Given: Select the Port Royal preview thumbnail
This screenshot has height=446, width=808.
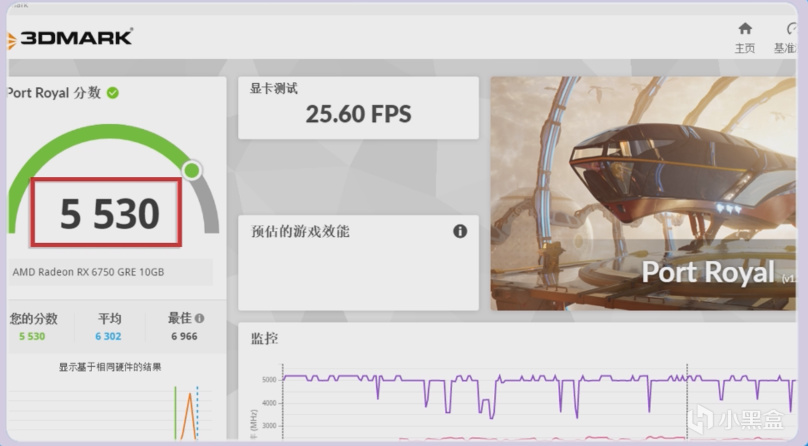Looking at the screenshot, I should [643, 193].
